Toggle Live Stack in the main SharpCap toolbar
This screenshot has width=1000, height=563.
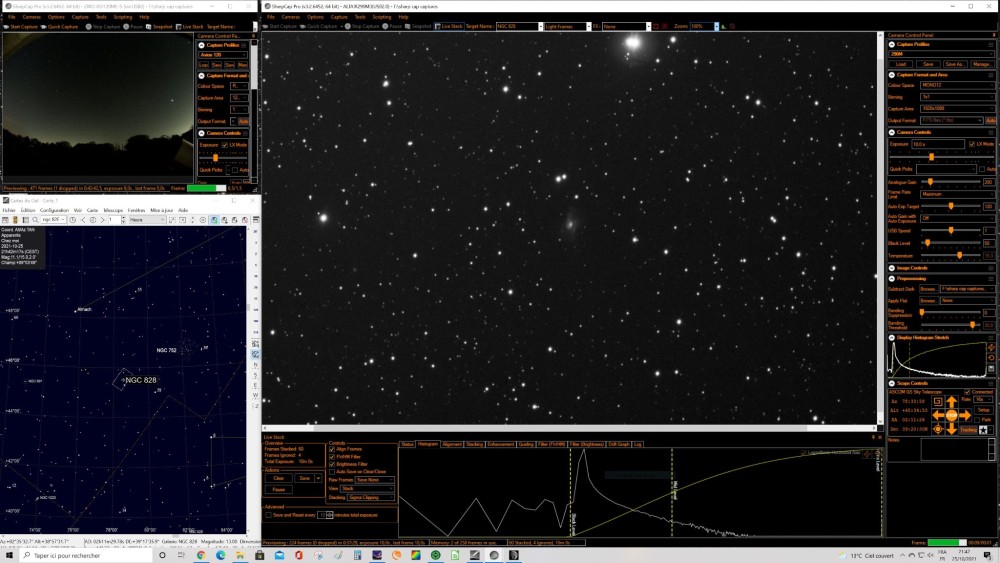tap(448, 26)
